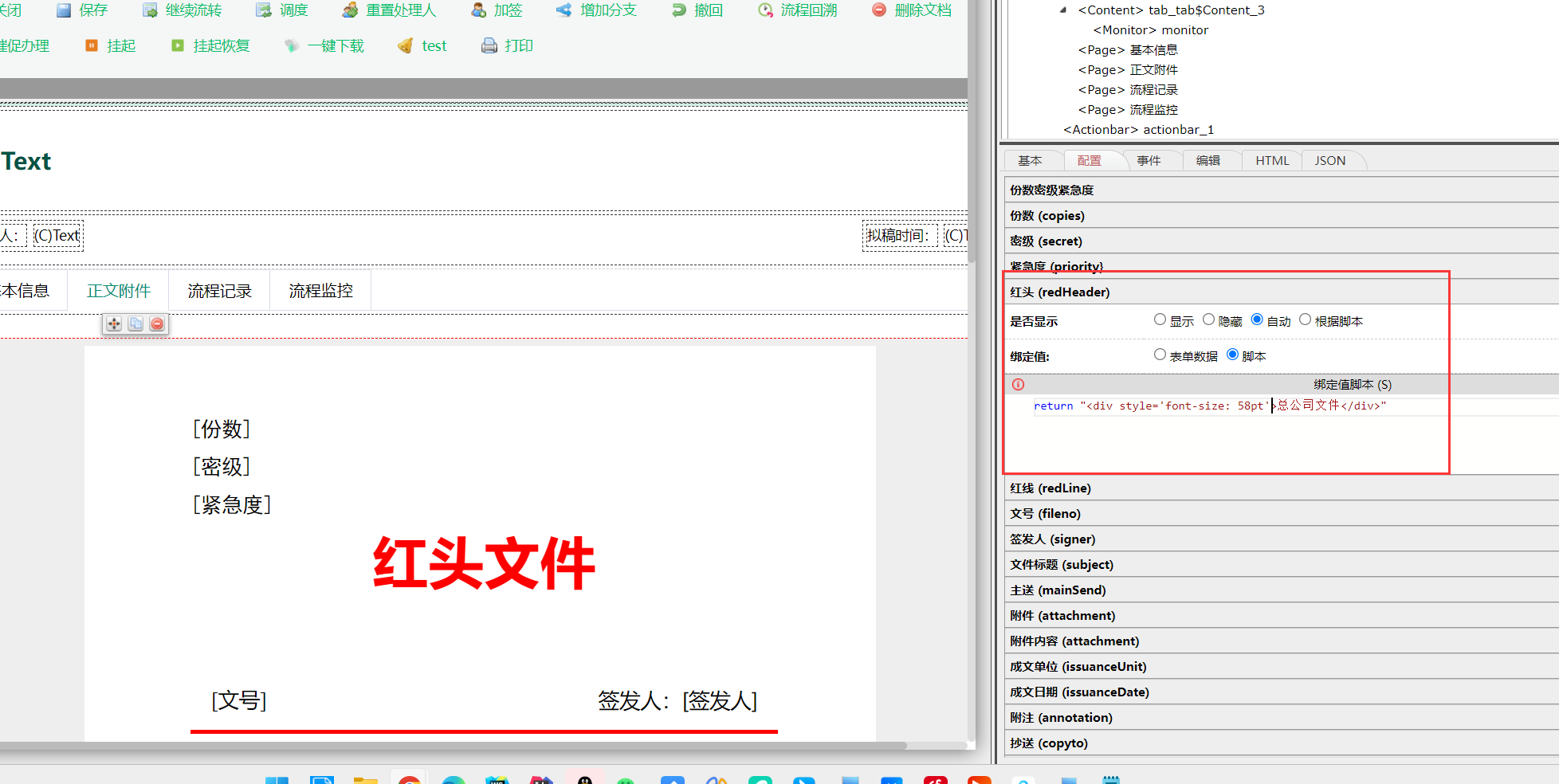Click the 删除文档 red delete icon
1559x784 pixels.
click(x=879, y=10)
